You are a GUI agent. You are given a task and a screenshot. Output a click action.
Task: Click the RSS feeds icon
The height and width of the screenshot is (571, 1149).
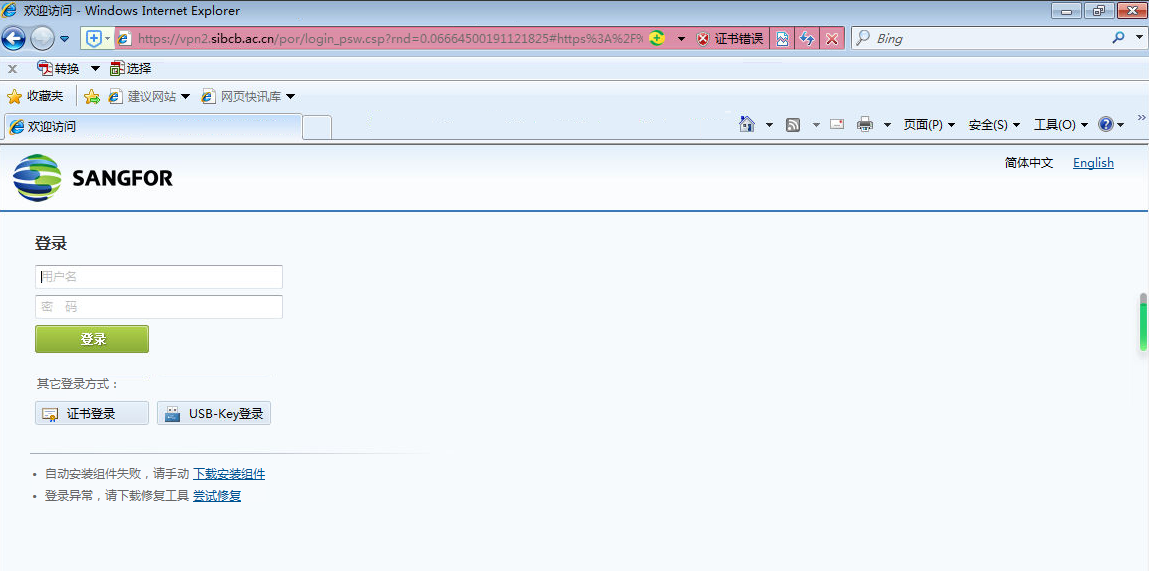tap(793, 125)
